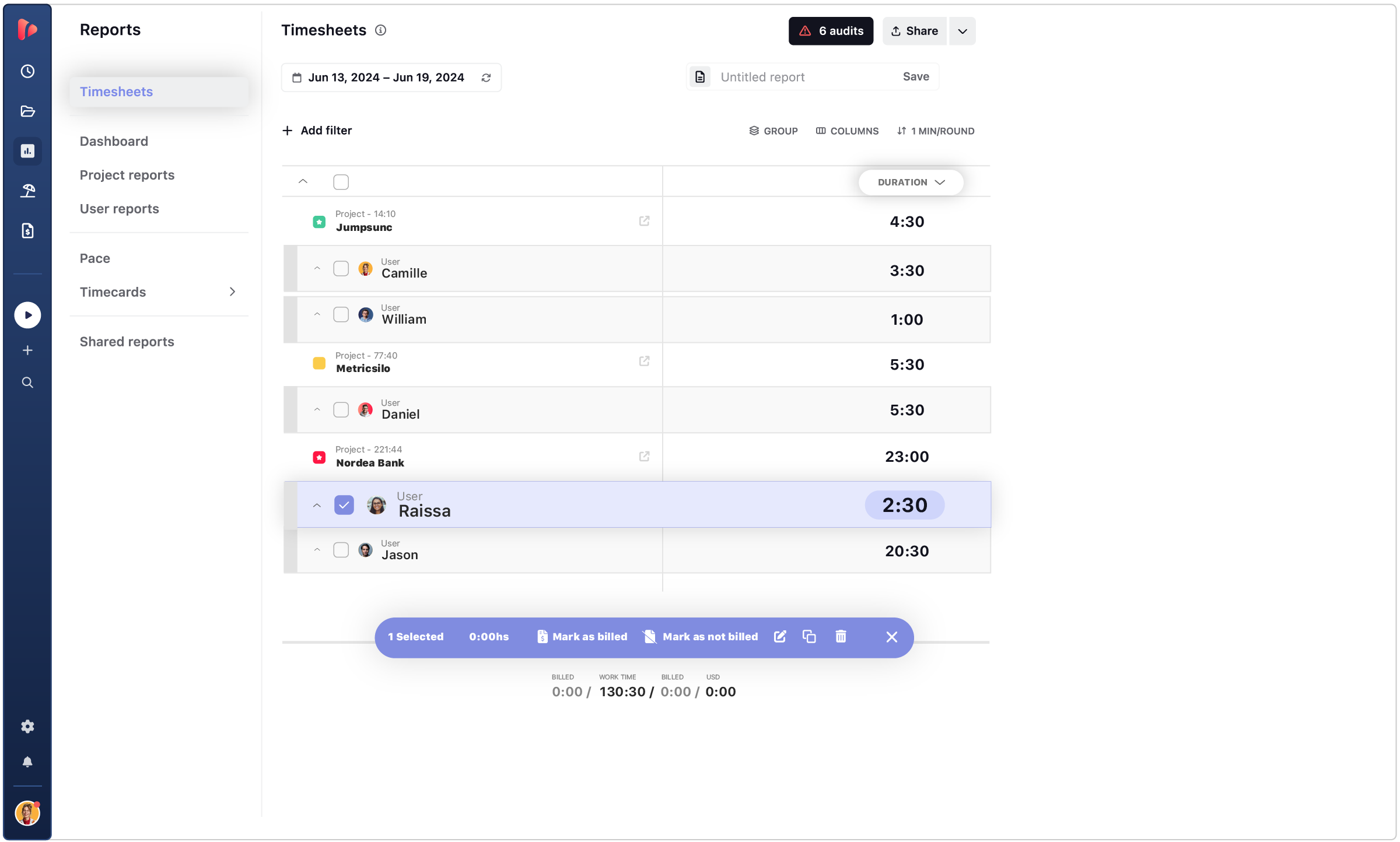The image size is (1400, 842).
Task: Uncheck the Raissa row checkbox
Action: [x=344, y=505]
